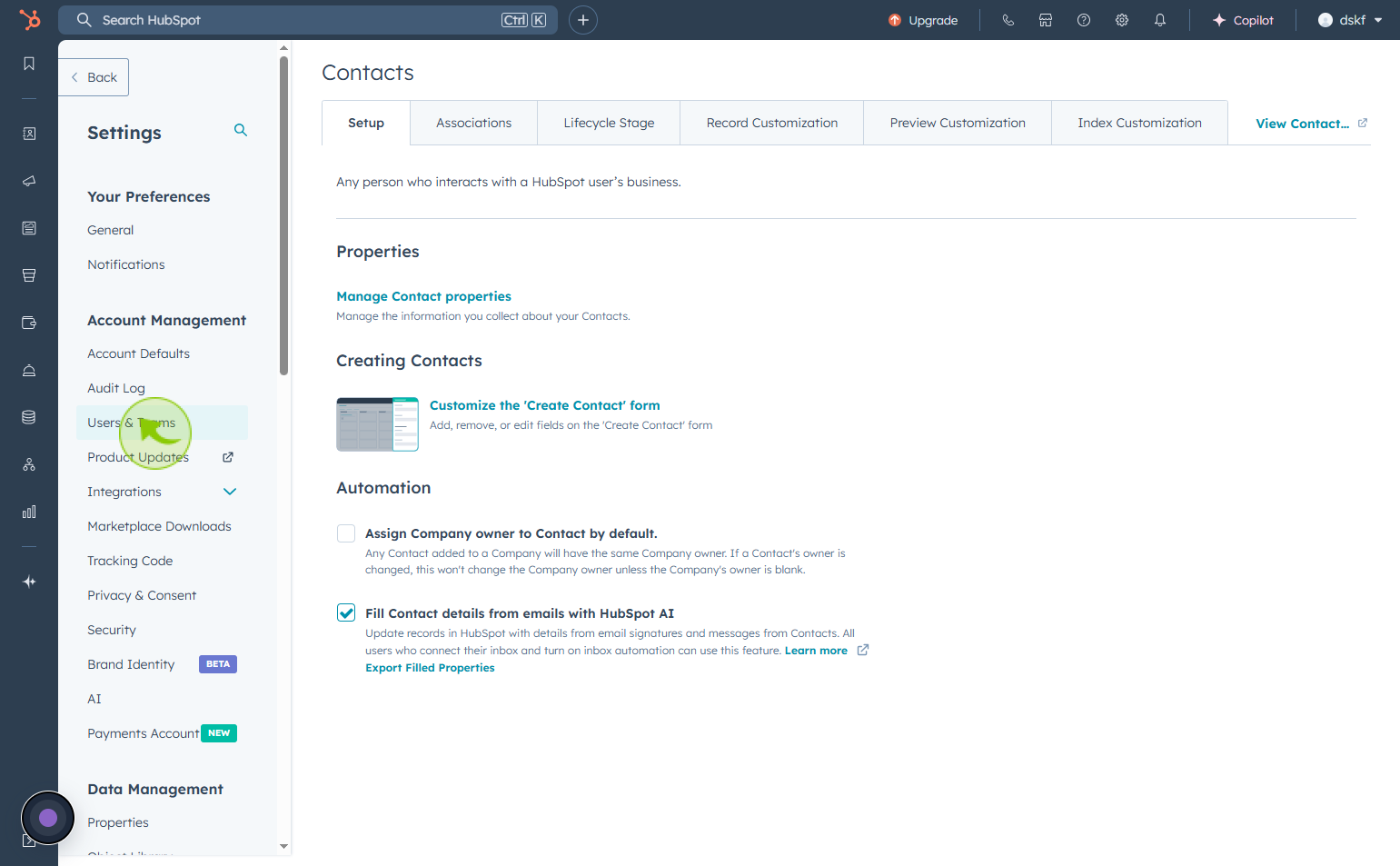Image resolution: width=1400 pixels, height=866 pixels.
Task: Open Marketplace Downloads settings
Action: click(159, 526)
